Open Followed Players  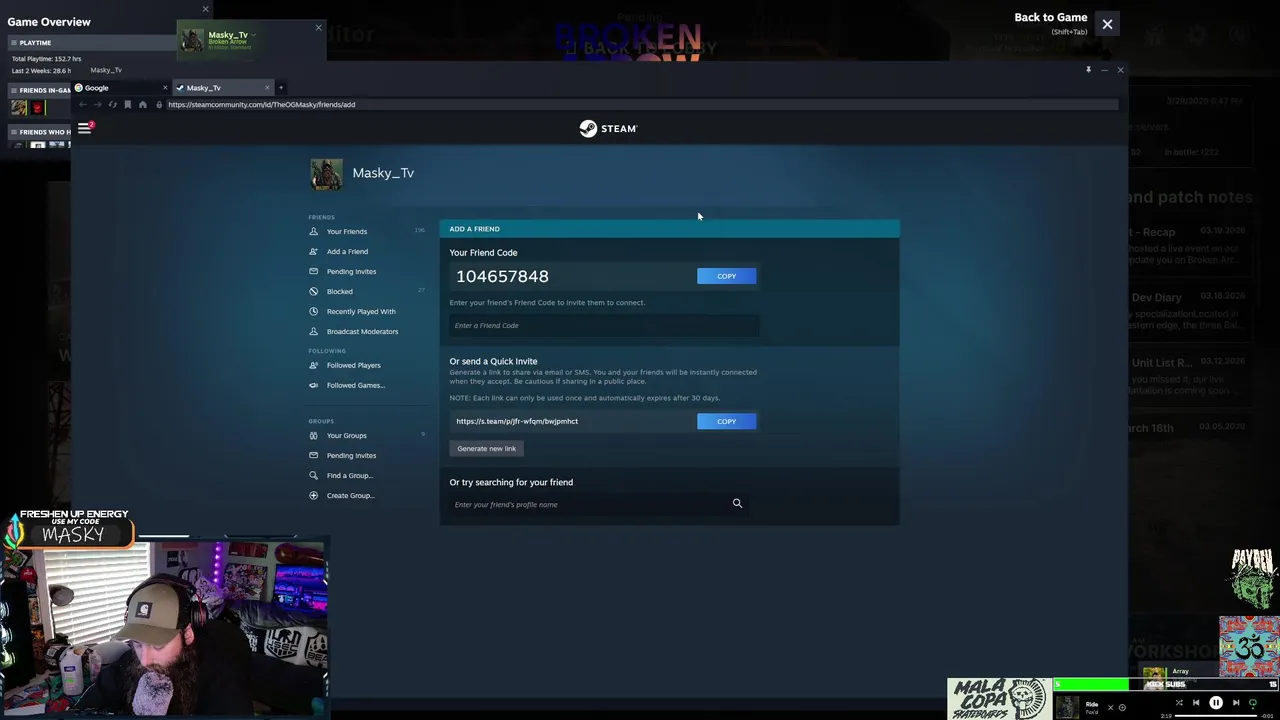point(353,365)
